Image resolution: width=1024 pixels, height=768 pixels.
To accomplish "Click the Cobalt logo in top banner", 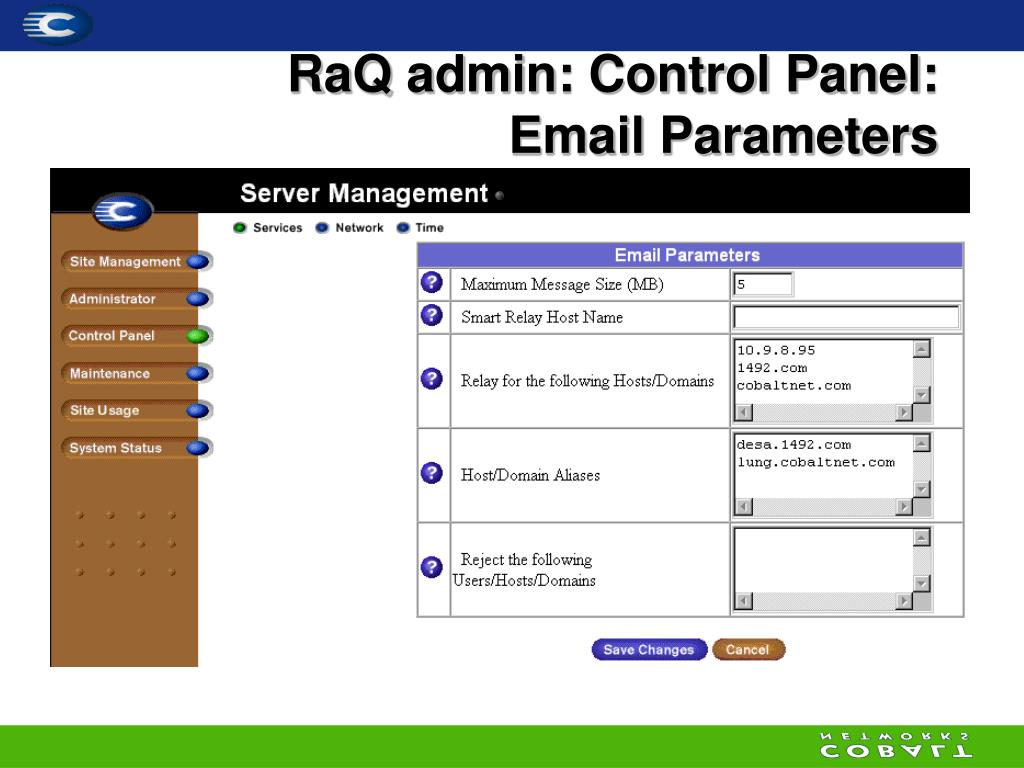I will (57, 25).
